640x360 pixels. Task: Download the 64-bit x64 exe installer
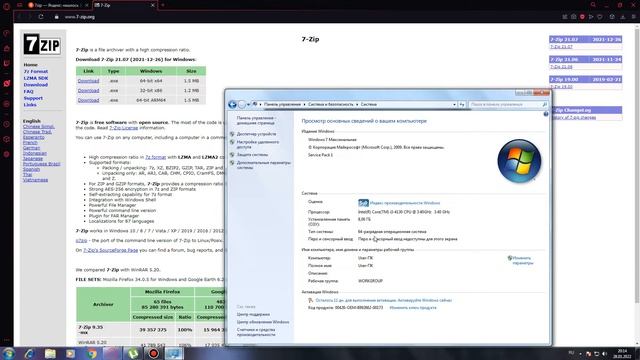click(88, 81)
